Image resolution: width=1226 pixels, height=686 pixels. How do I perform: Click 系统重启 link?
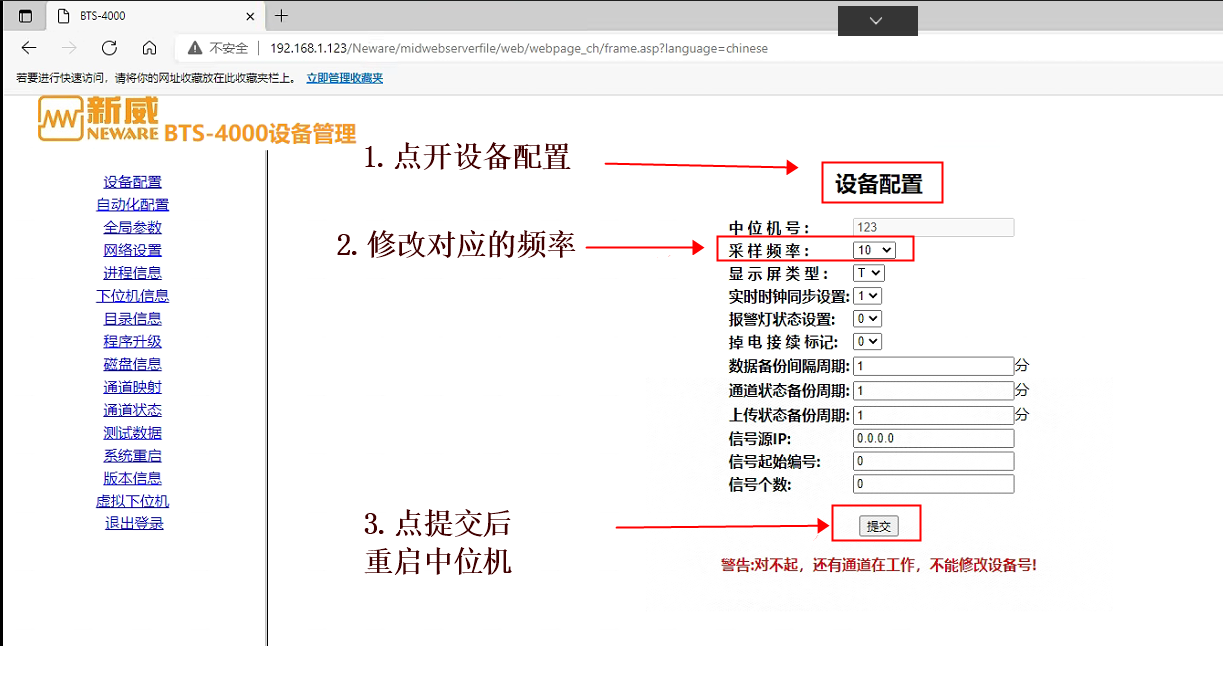pyautogui.click(x=133, y=456)
